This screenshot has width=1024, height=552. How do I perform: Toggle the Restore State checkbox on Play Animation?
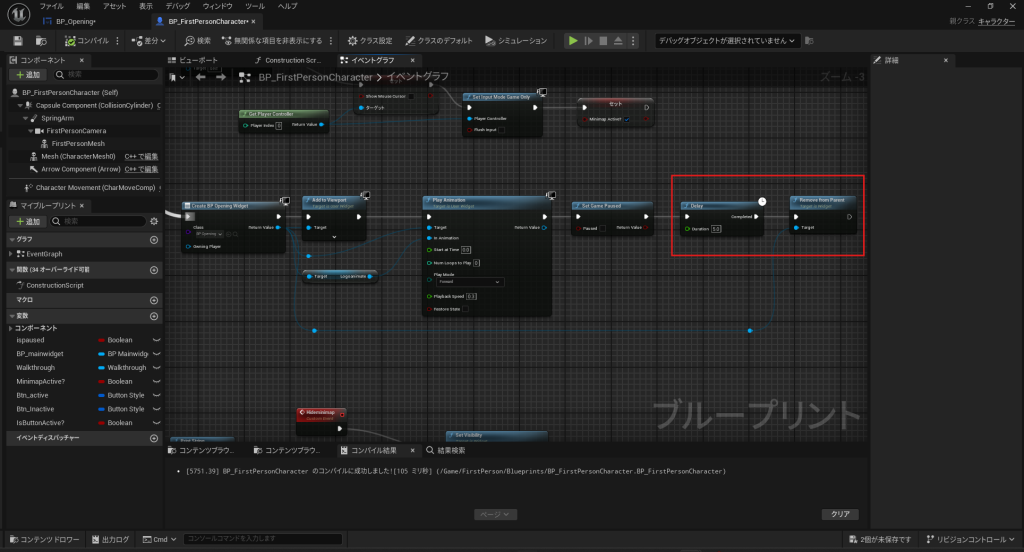tap(465, 309)
